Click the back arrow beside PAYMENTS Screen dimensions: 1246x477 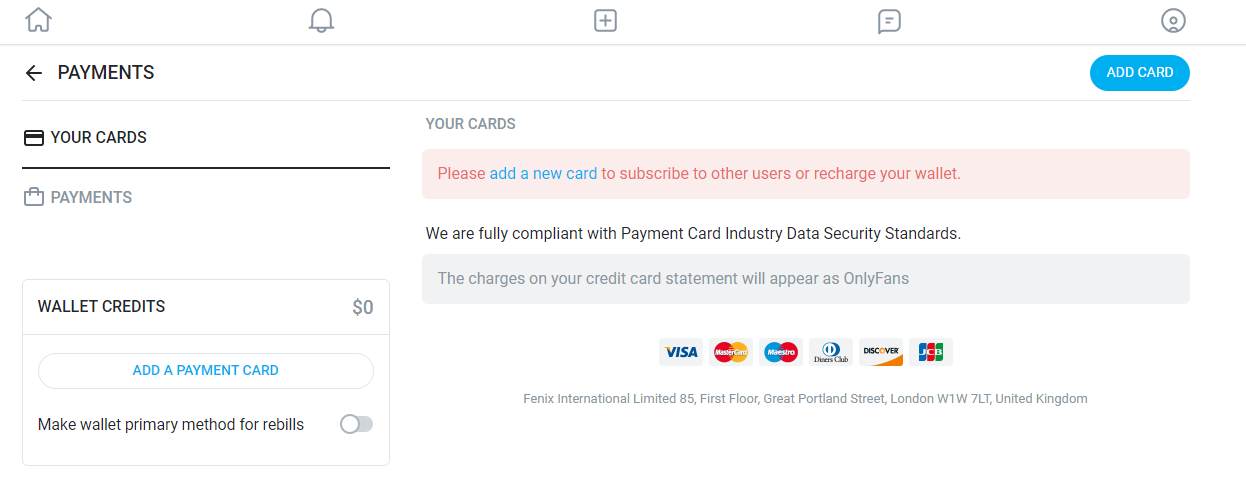click(34, 73)
